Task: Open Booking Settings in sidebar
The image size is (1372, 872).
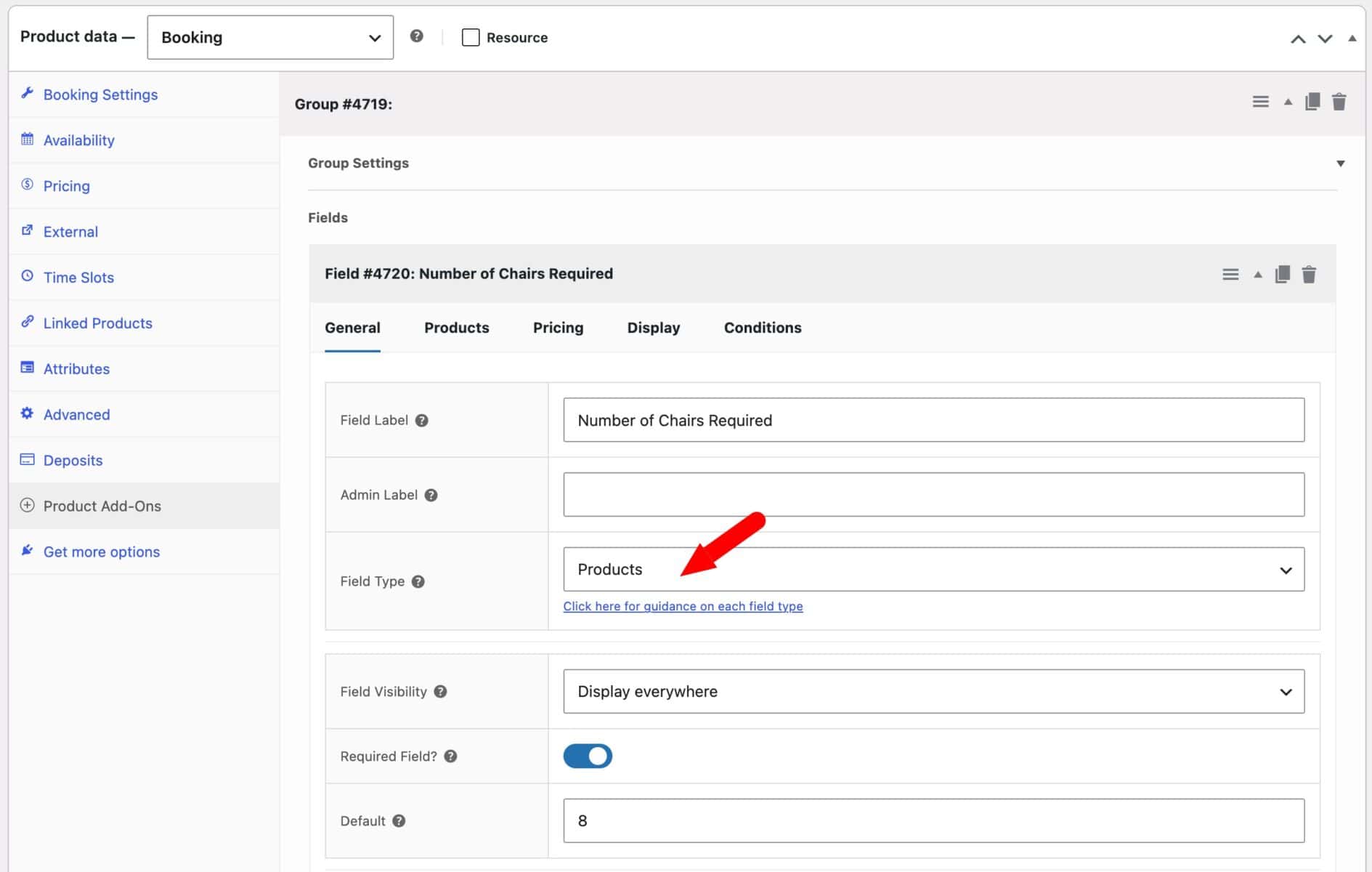Action: click(144, 94)
